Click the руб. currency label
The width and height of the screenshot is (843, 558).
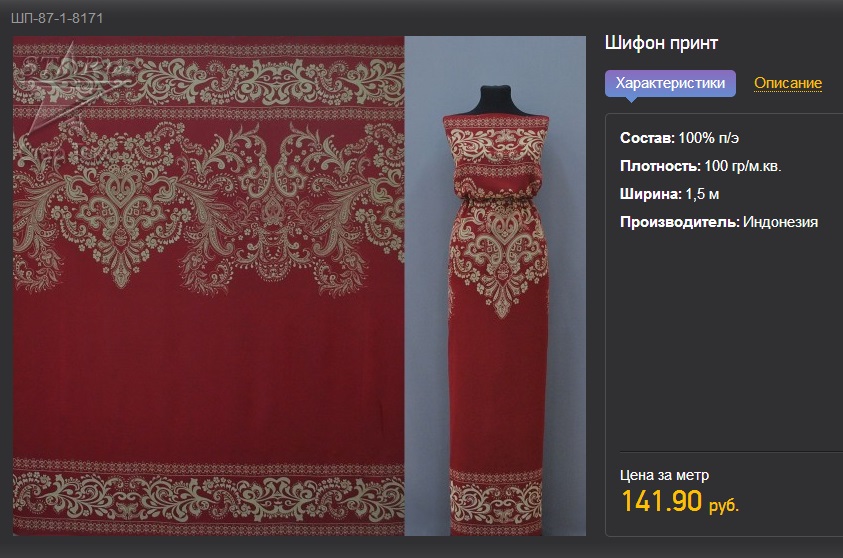724,505
